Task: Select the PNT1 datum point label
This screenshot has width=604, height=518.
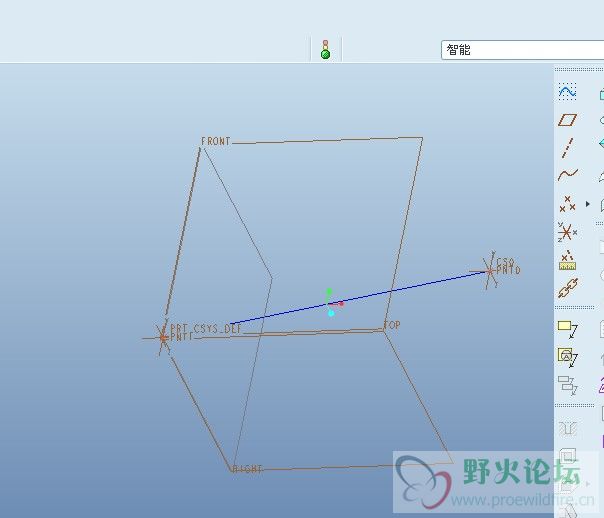Action: [181, 337]
